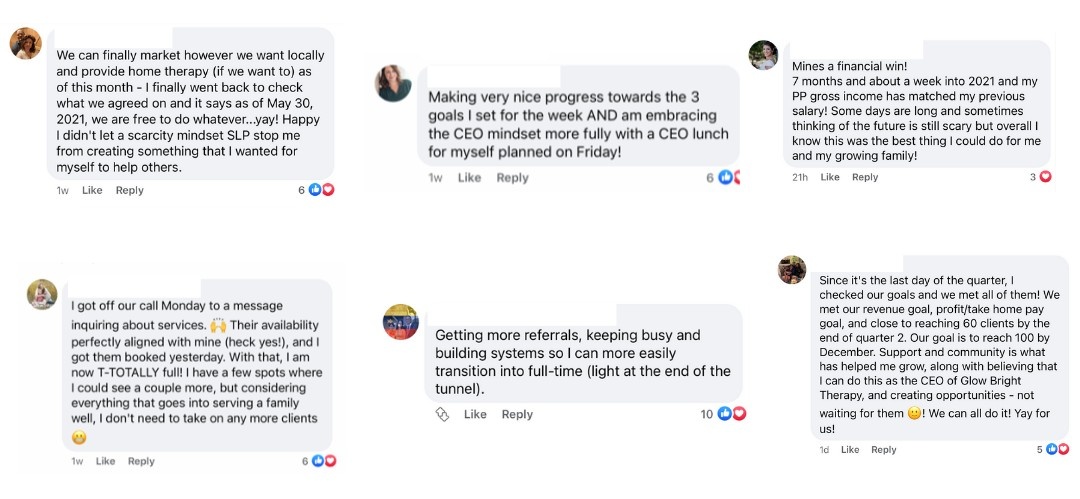The height and width of the screenshot is (499, 1080).
Task: Click avatar beside the "Mines a financial win" comment
Action: tap(764, 55)
